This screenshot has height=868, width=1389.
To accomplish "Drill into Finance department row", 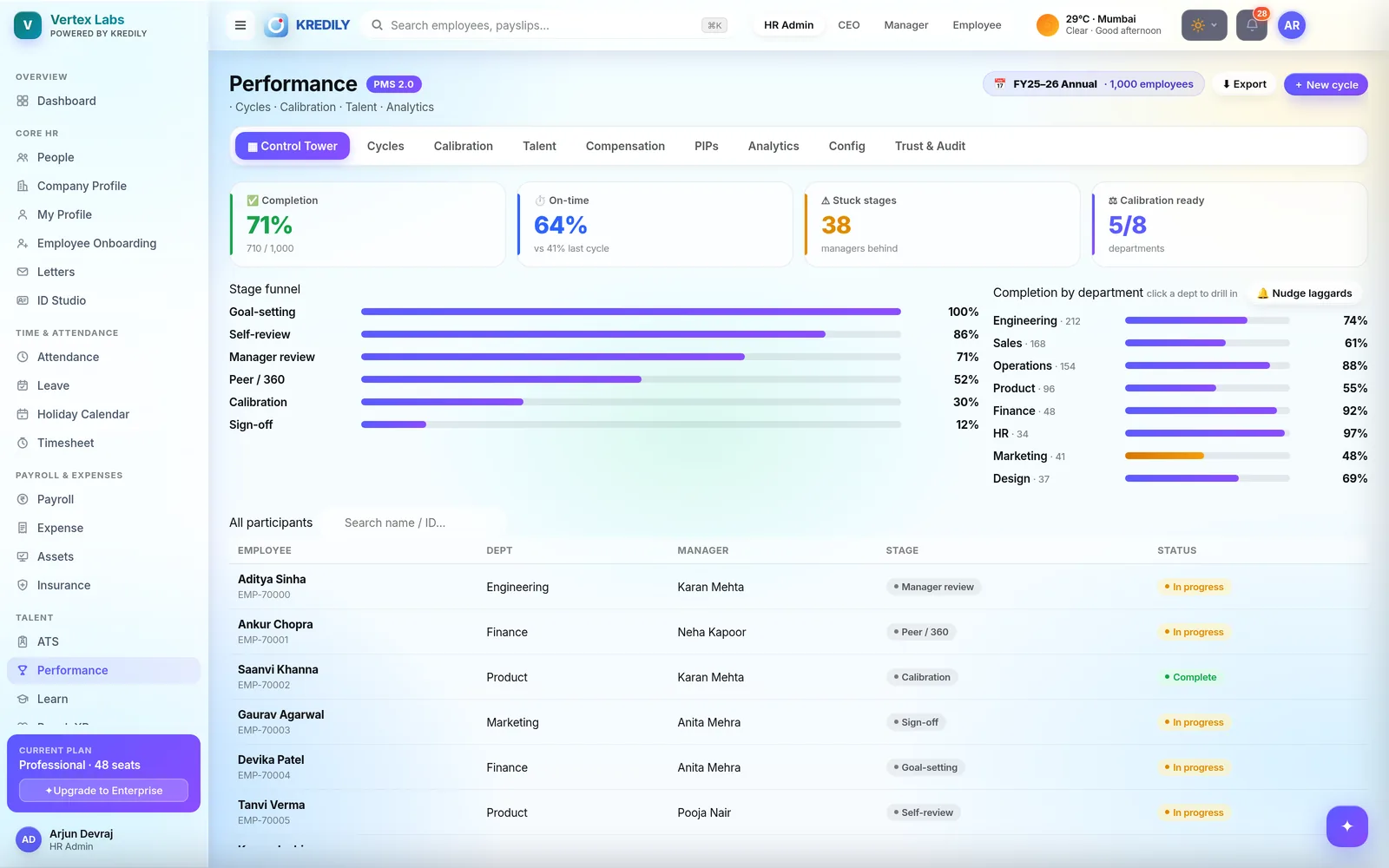I will click(1180, 411).
